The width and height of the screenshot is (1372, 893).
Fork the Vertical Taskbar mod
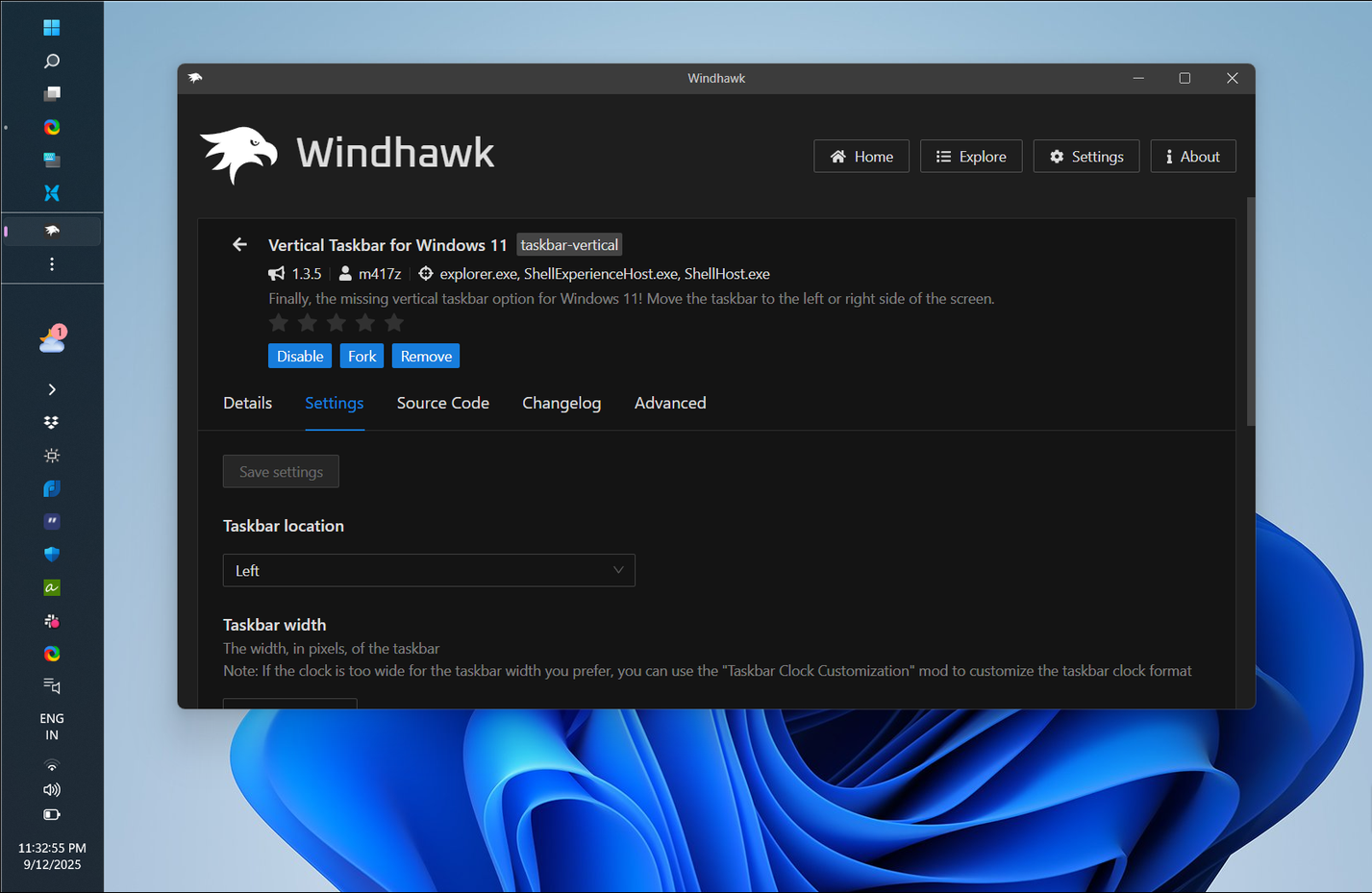[x=362, y=356]
